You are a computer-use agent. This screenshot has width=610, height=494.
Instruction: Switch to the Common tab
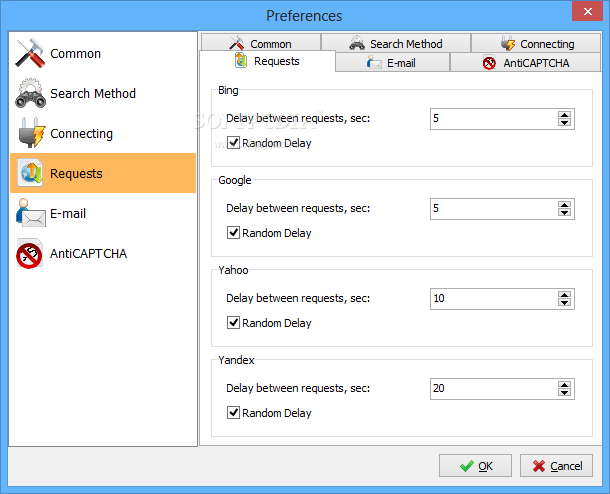(261, 42)
